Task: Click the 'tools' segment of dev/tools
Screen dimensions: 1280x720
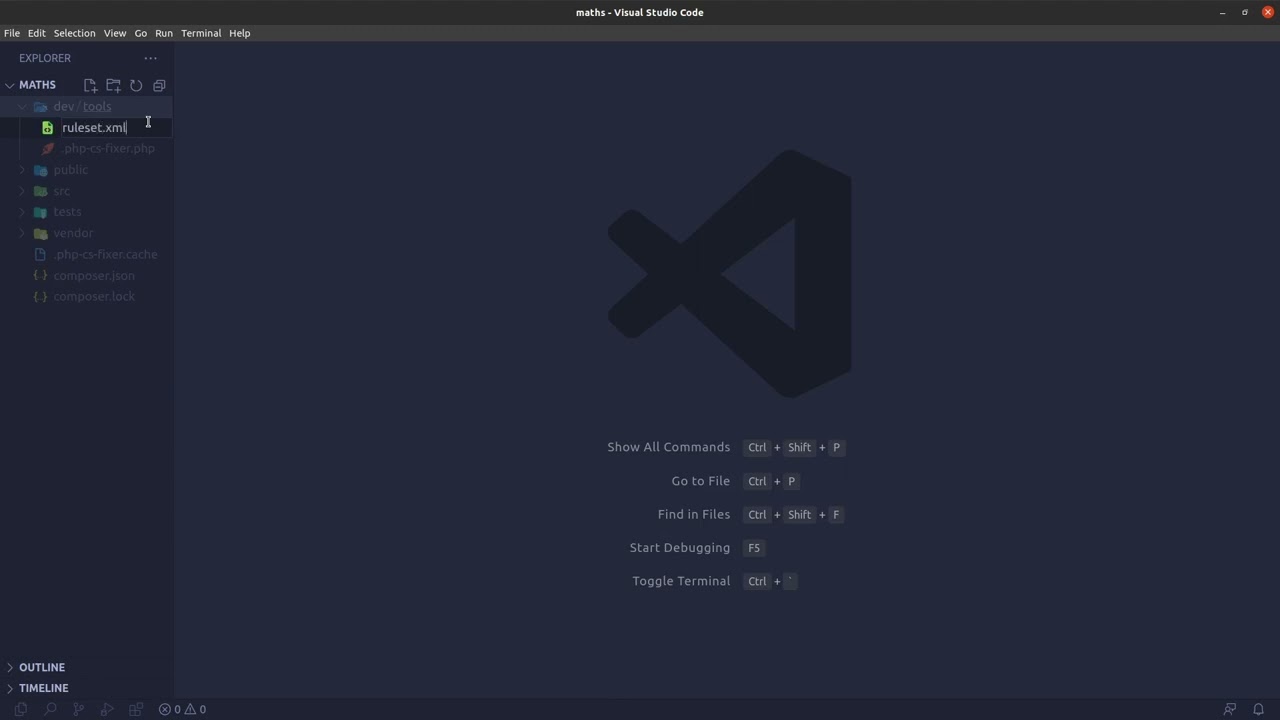Action: pos(97,107)
